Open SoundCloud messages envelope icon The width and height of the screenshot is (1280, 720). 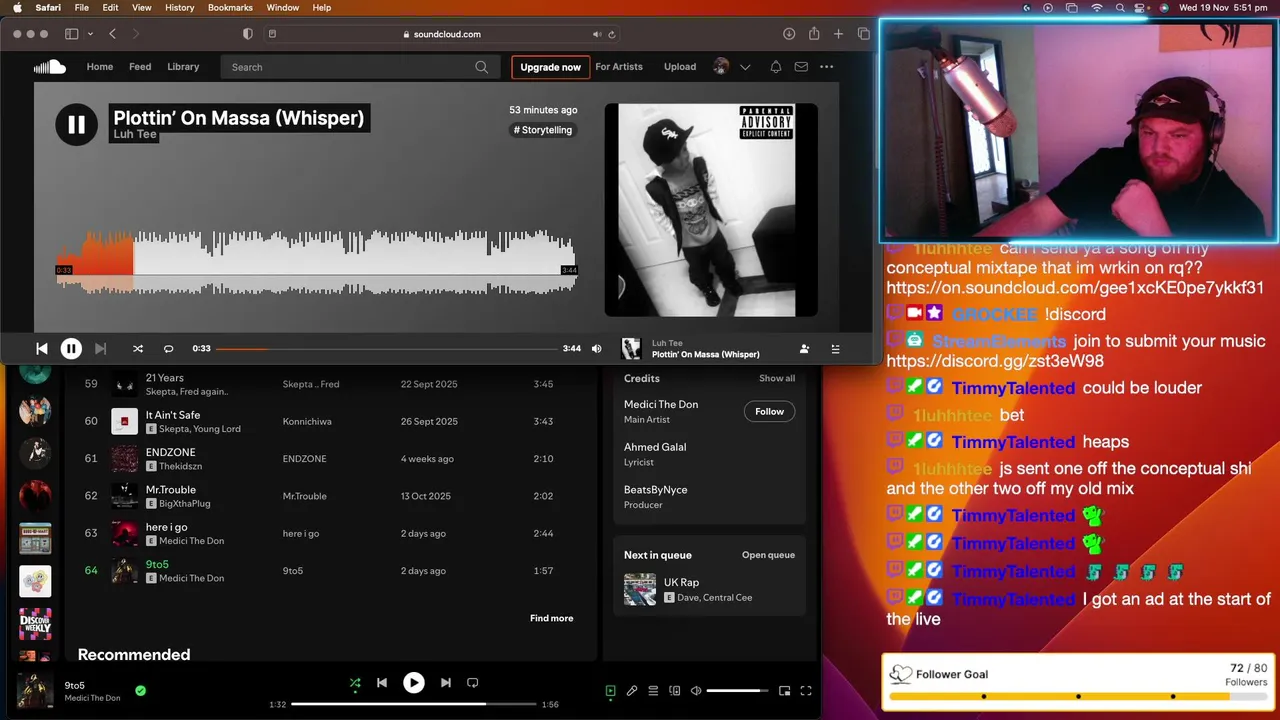801,67
